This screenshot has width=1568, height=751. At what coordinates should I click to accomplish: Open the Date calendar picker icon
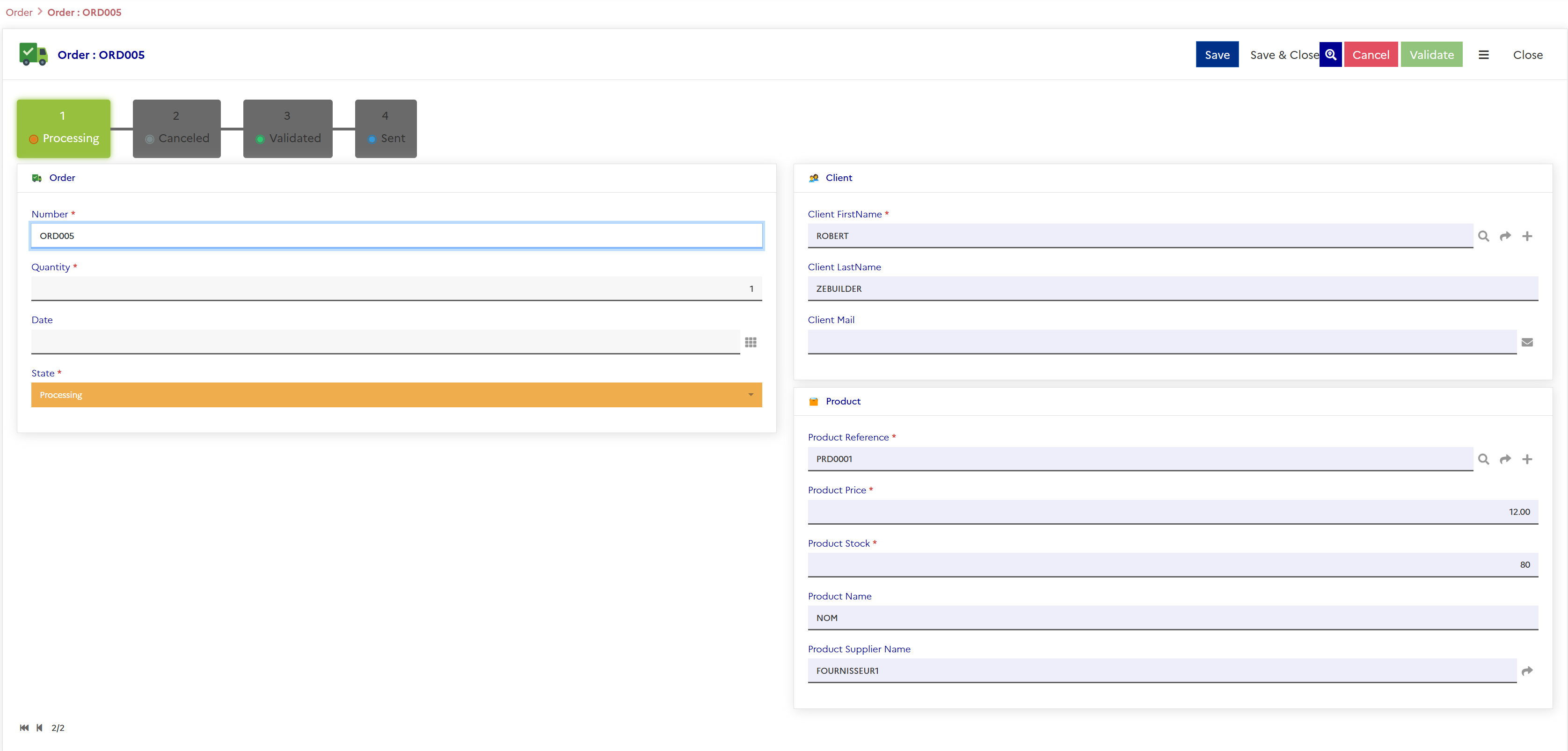pyautogui.click(x=751, y=342)
